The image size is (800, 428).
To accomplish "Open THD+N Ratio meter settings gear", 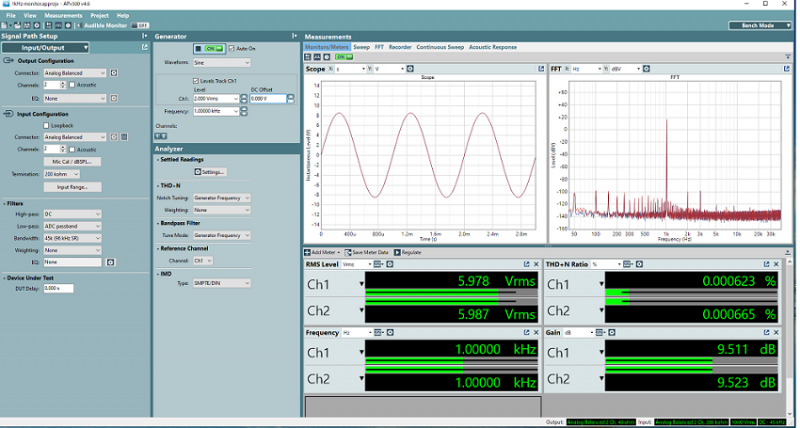I will coord(639,264).
